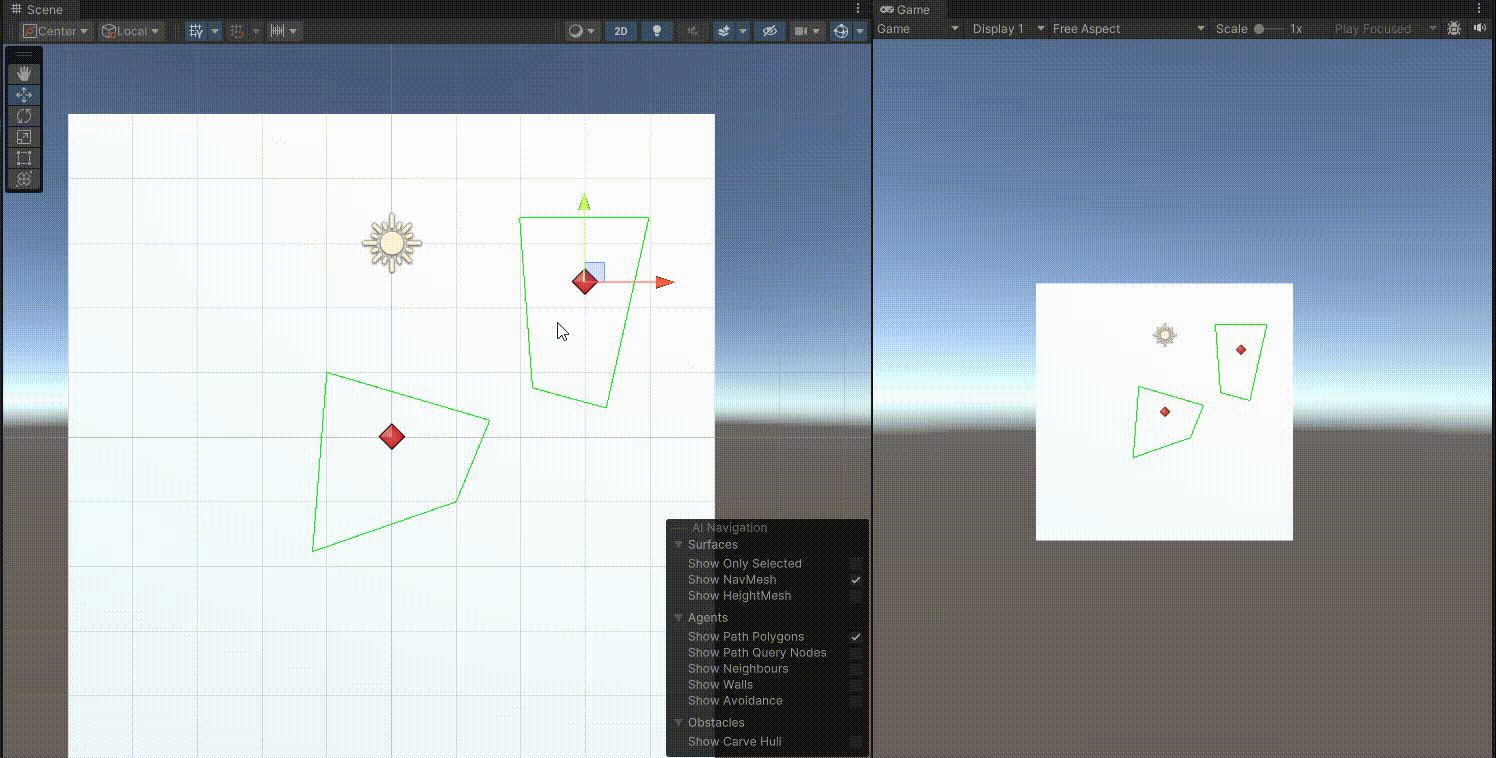
Task: Toggle hidden objects visibility eye icon
Action: (x=769, y=31)
